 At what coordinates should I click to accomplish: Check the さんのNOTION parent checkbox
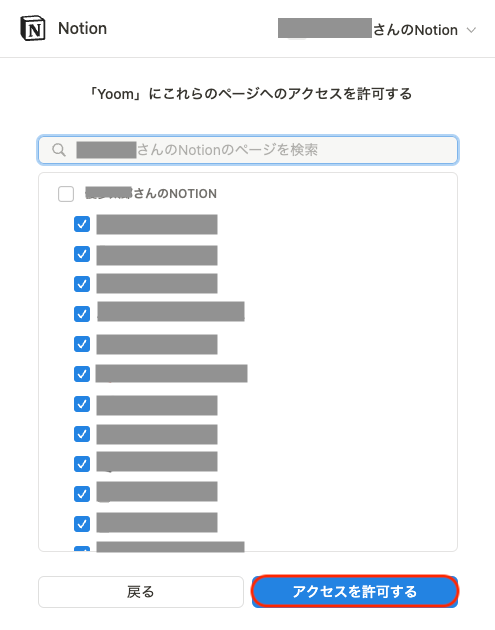tap(66, 194)
